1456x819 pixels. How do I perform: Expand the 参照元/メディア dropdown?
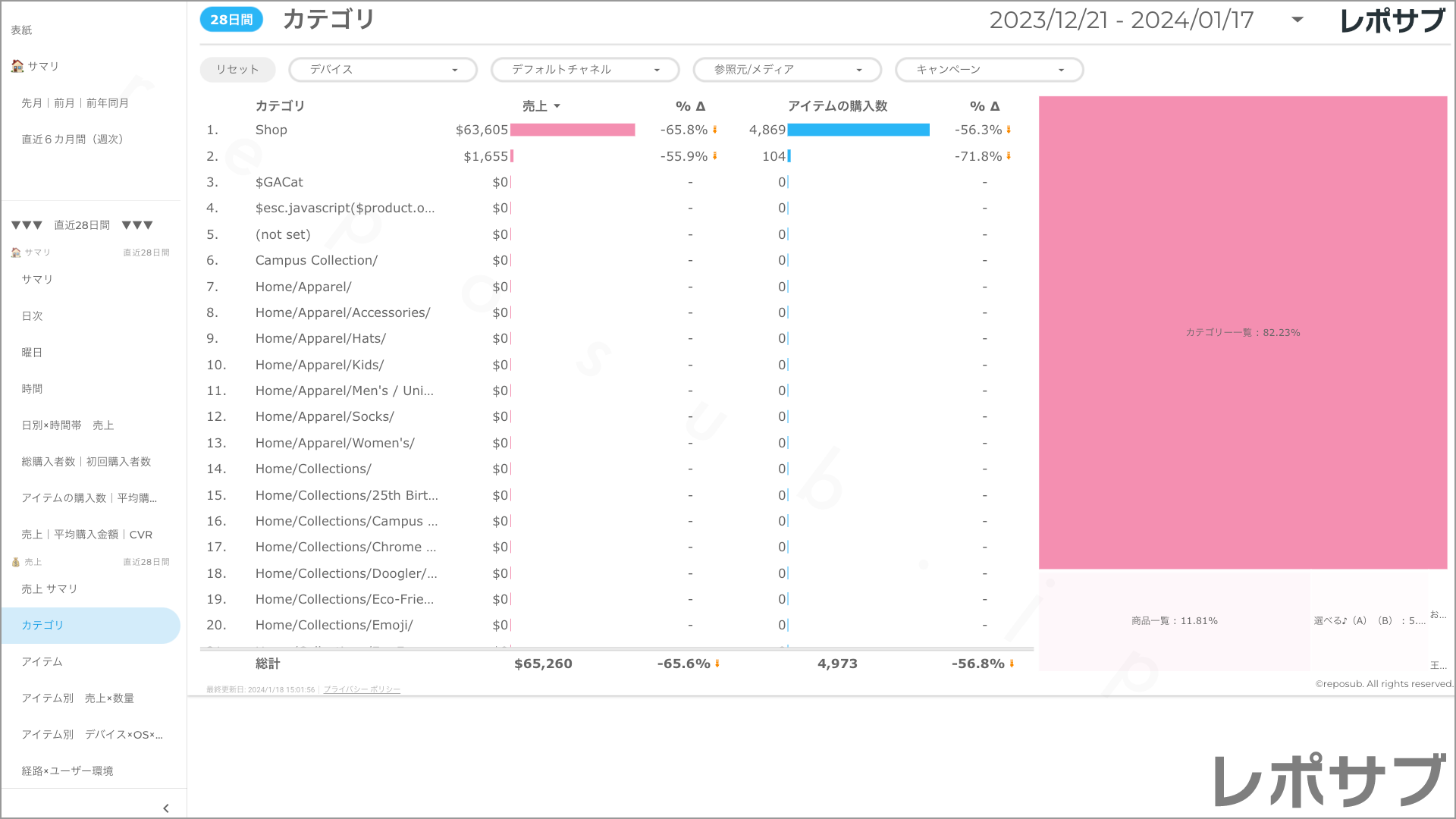[x=786, y=70]
